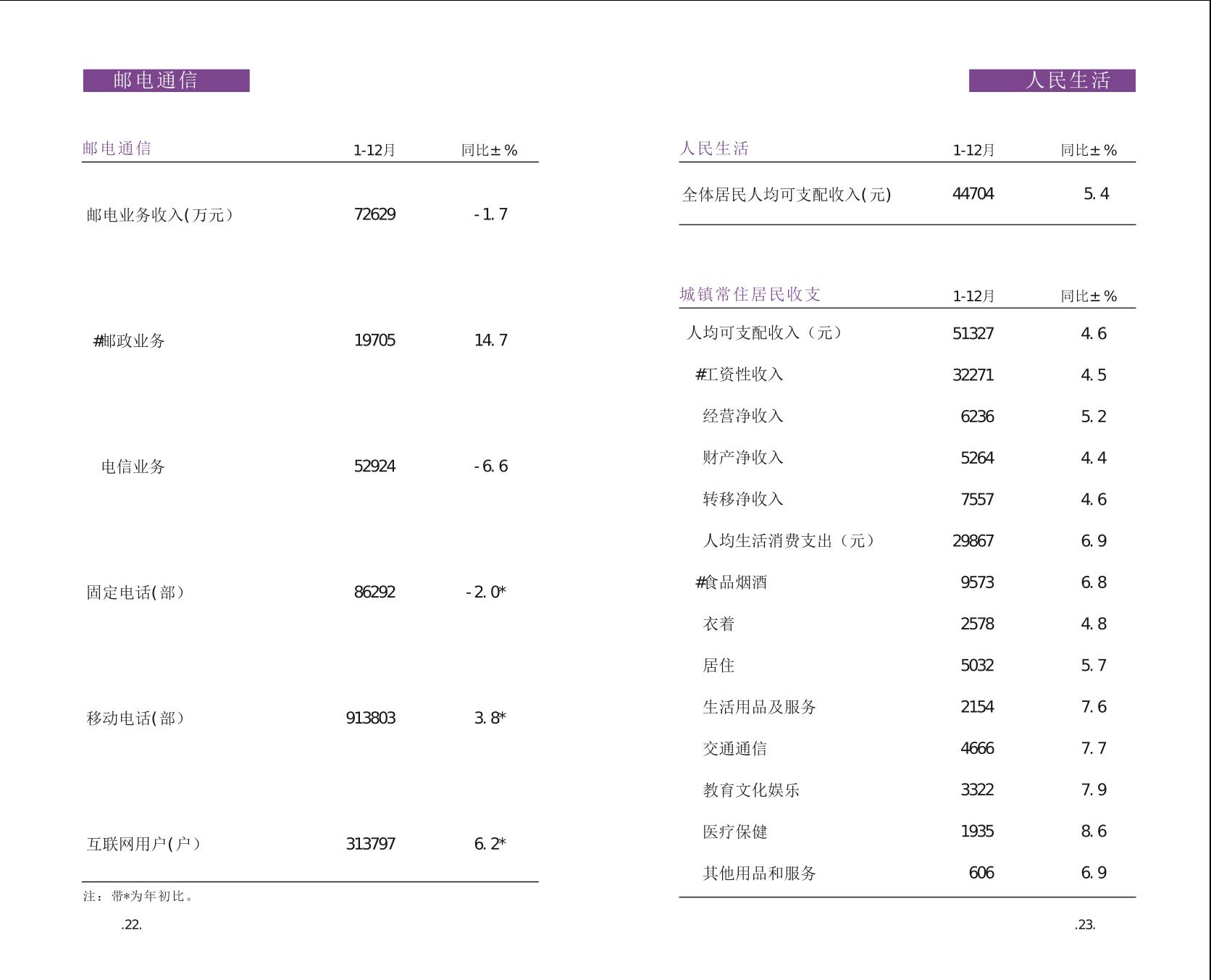Click the 衣着 row label
The width and height of the screenshot is (1211, 980).
(718, 624)
